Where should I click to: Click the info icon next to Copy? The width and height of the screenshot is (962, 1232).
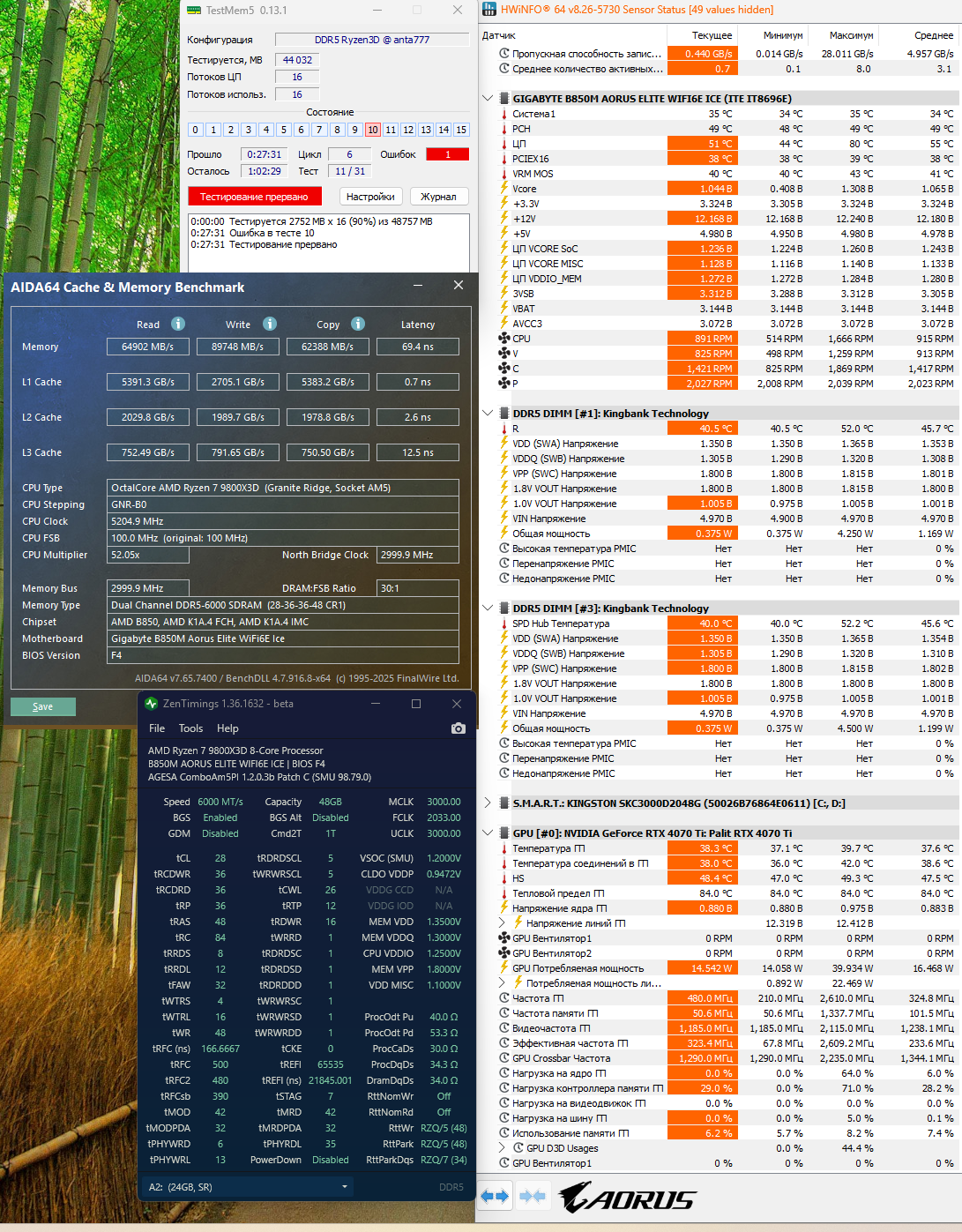point(358,324)
